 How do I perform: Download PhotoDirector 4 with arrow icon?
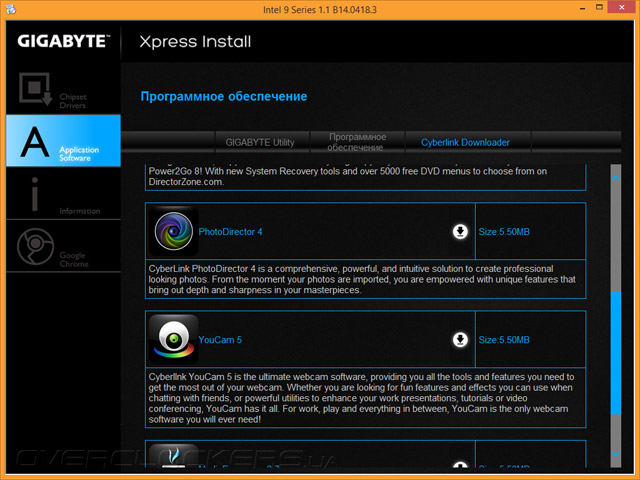tap(460, 231)
